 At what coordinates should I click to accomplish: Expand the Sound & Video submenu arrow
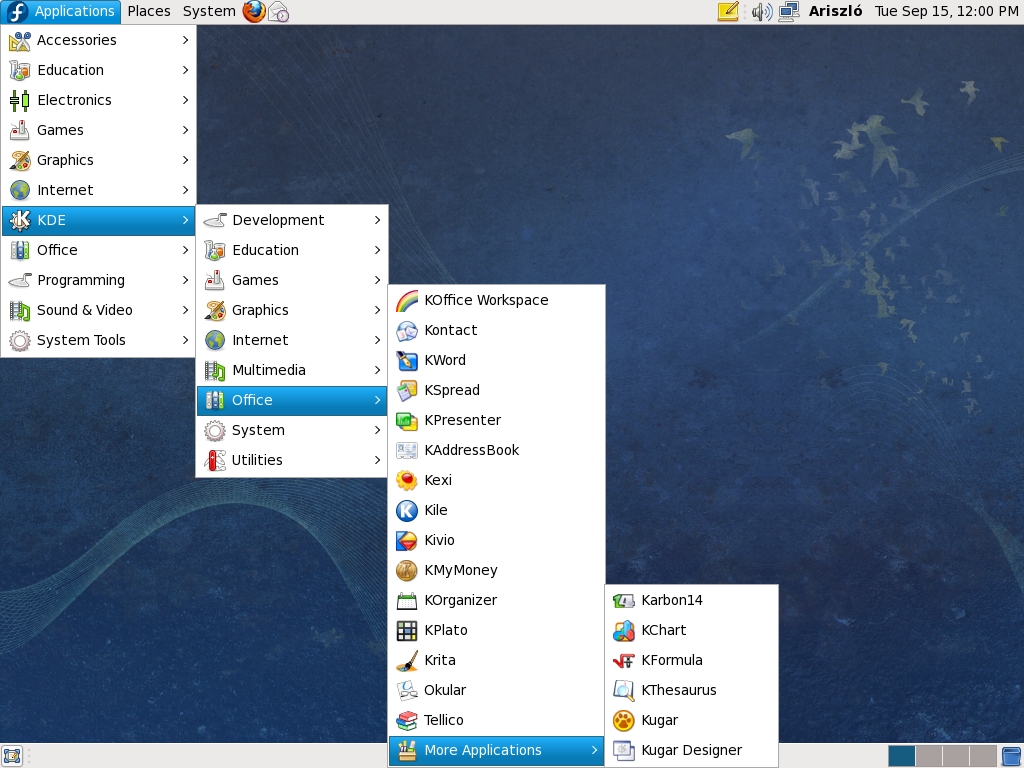pyautogui.click(x=185, y=310)
